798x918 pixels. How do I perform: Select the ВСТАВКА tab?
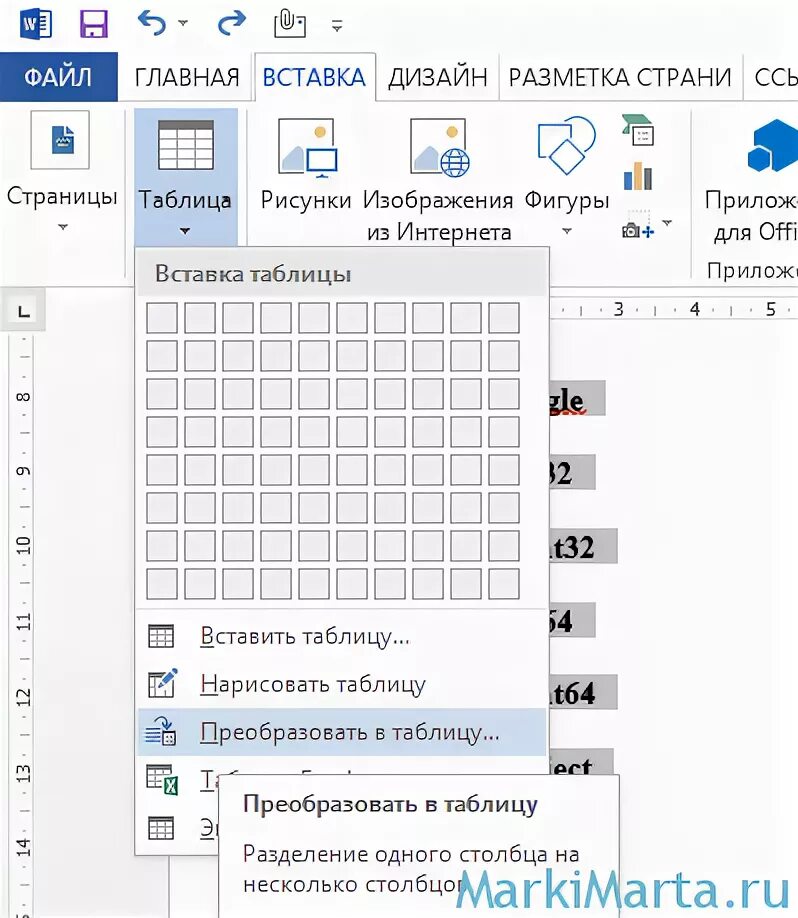[314, 77]
